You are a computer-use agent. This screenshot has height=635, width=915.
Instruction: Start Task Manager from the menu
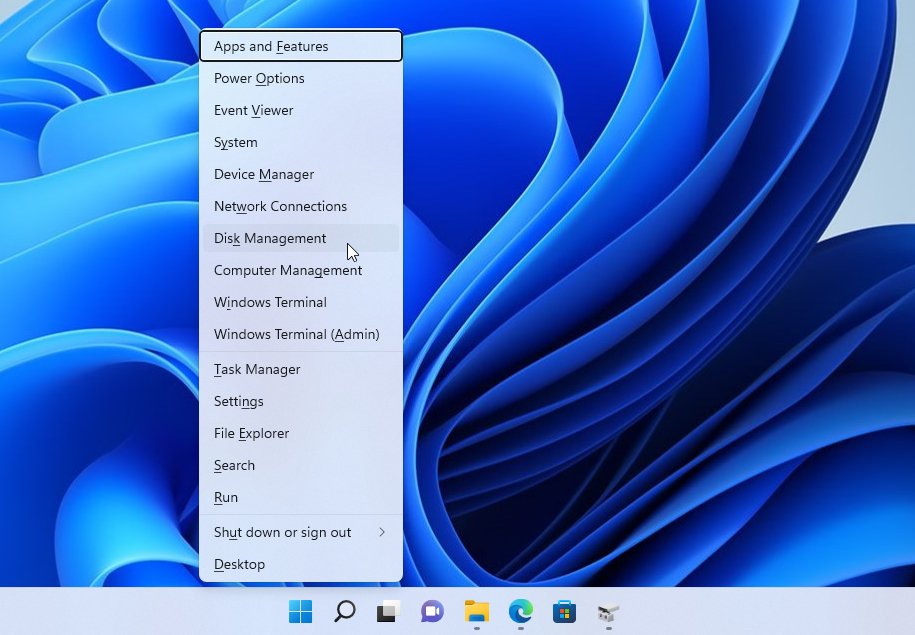click(301, 369)
